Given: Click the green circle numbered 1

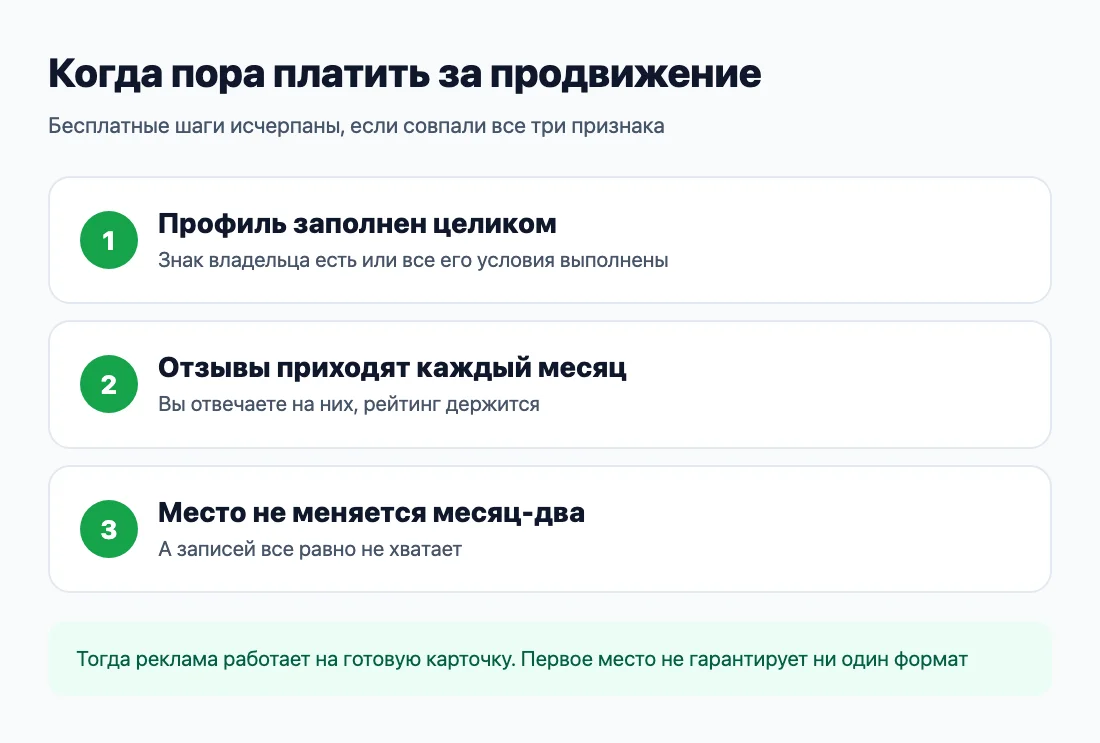Looking at the screenshot, I should (109, 240).
